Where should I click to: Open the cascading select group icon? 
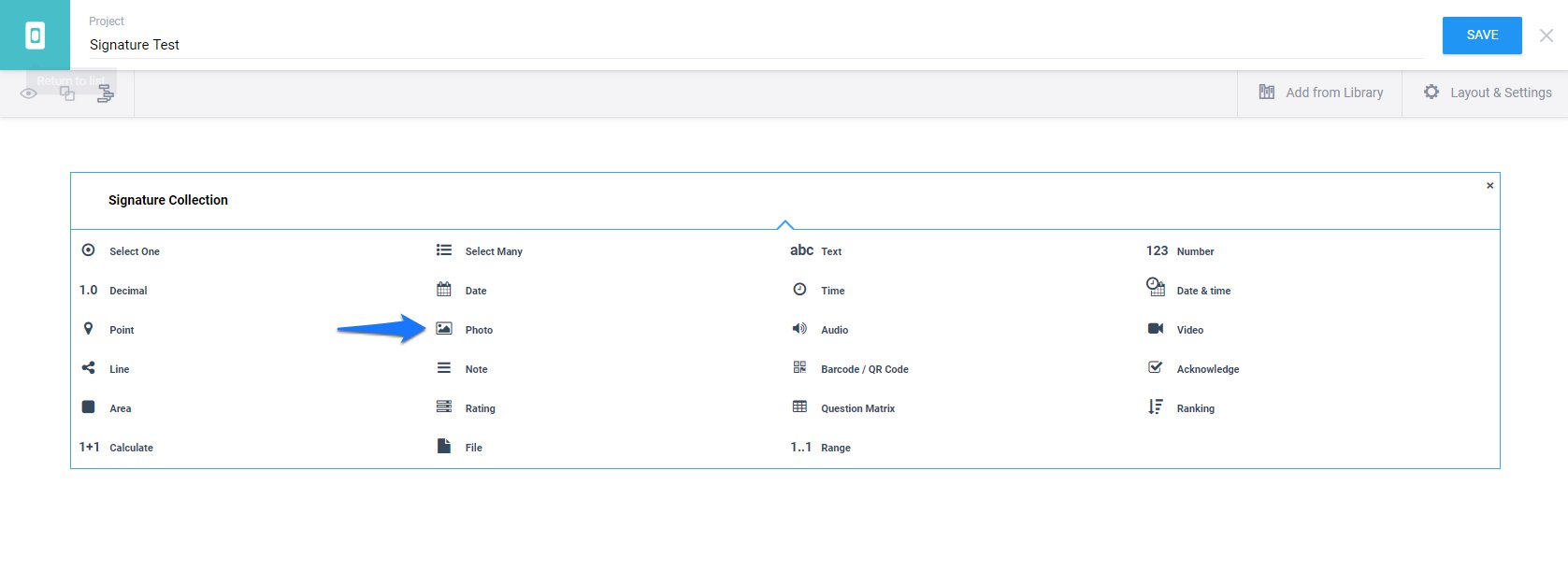click(x=106, y=93)
